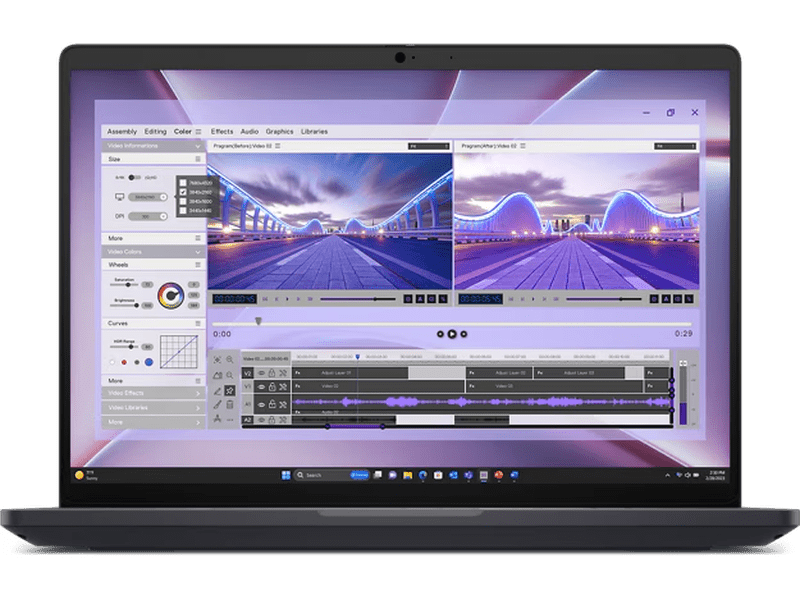Click the monitor resolution icon in Size panel
The image size is (800, 600).
point(119,197)
